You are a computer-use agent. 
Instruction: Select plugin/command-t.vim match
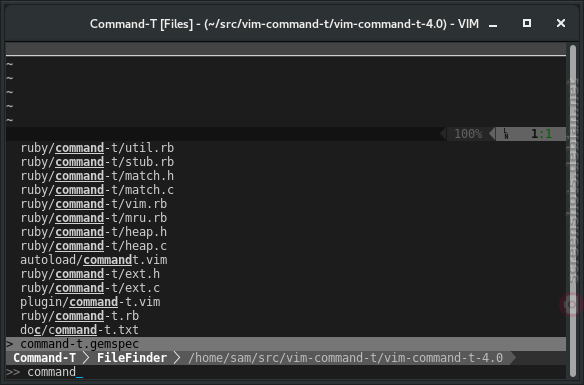pos(91,302)
